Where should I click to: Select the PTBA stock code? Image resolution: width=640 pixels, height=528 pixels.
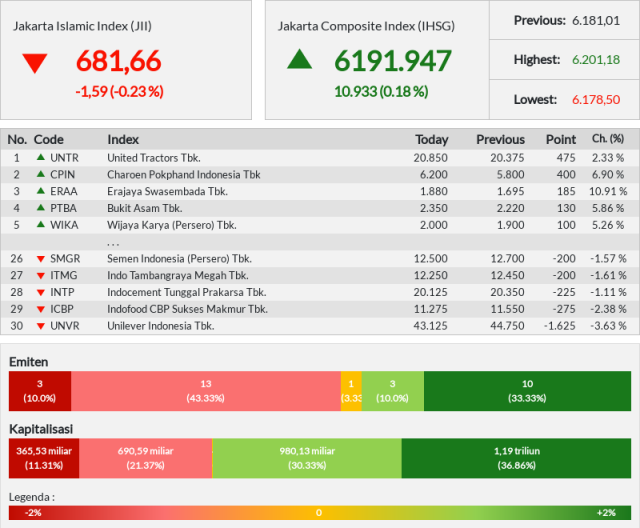(x=63, y=208)
